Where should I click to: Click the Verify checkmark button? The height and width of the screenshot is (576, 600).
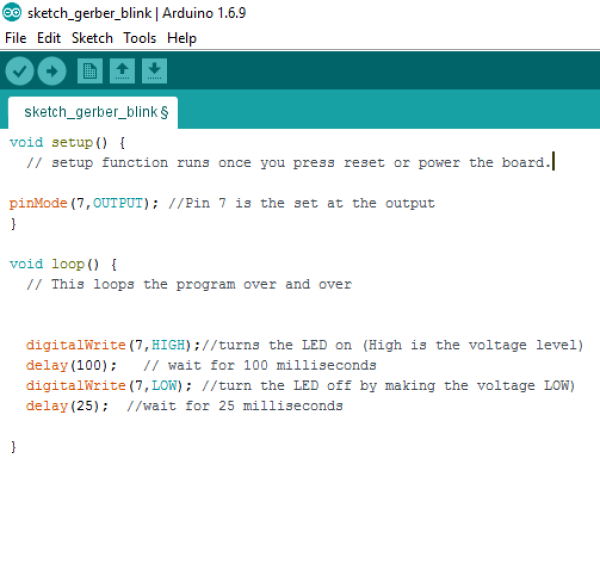20,71
